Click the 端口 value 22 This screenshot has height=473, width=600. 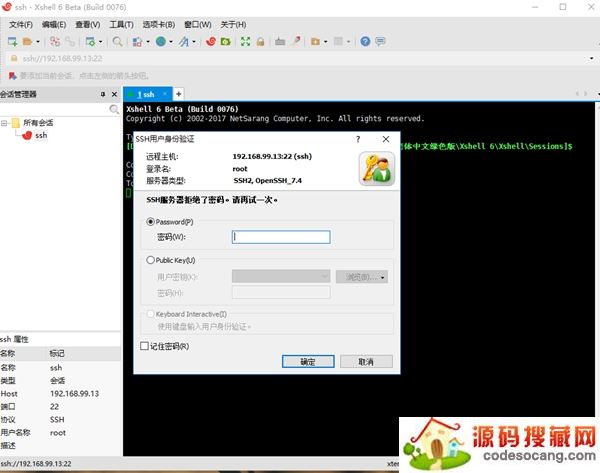coord(54,407)
